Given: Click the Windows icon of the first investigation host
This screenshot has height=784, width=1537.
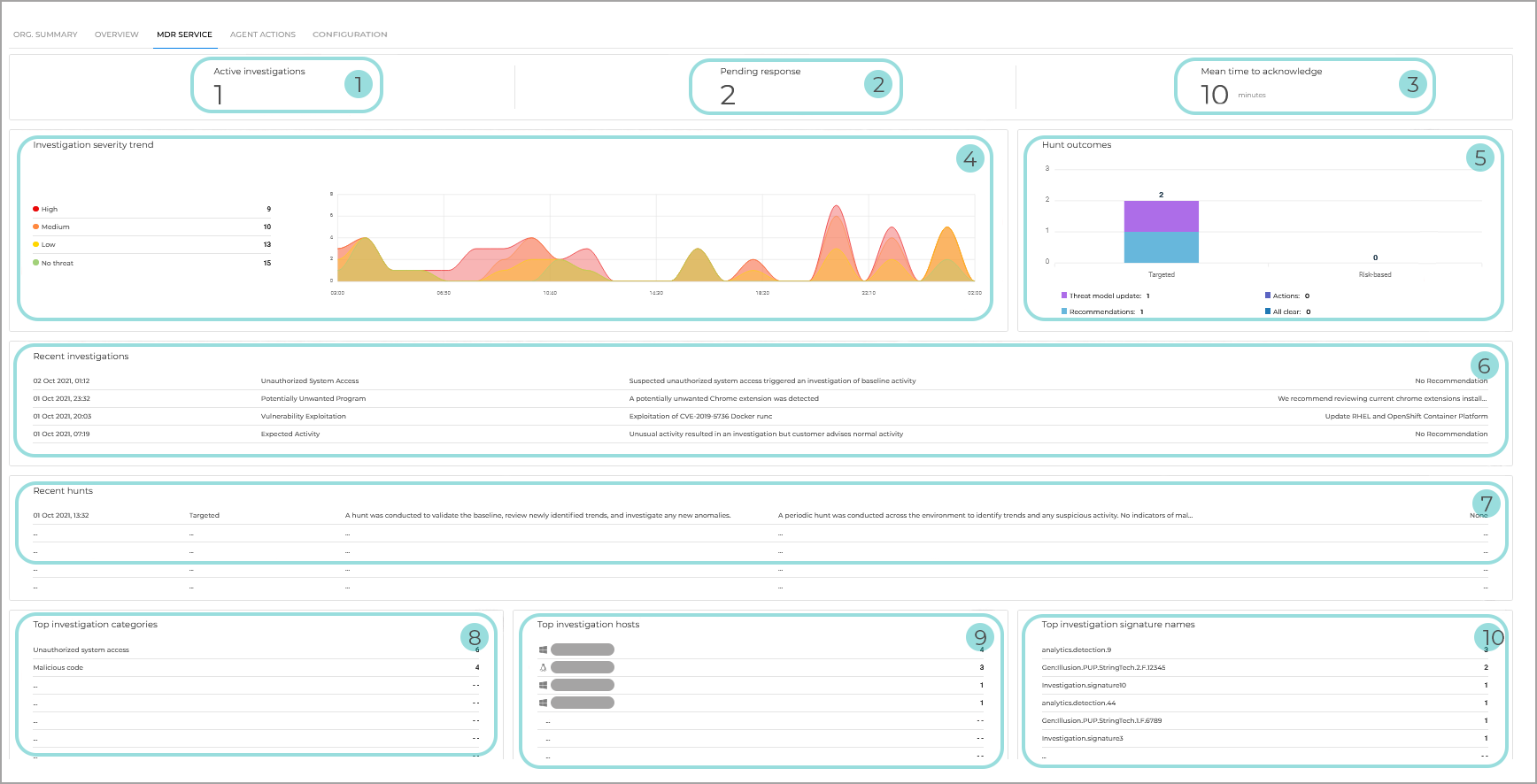Looking at the screenshot, I should [543, 649].
